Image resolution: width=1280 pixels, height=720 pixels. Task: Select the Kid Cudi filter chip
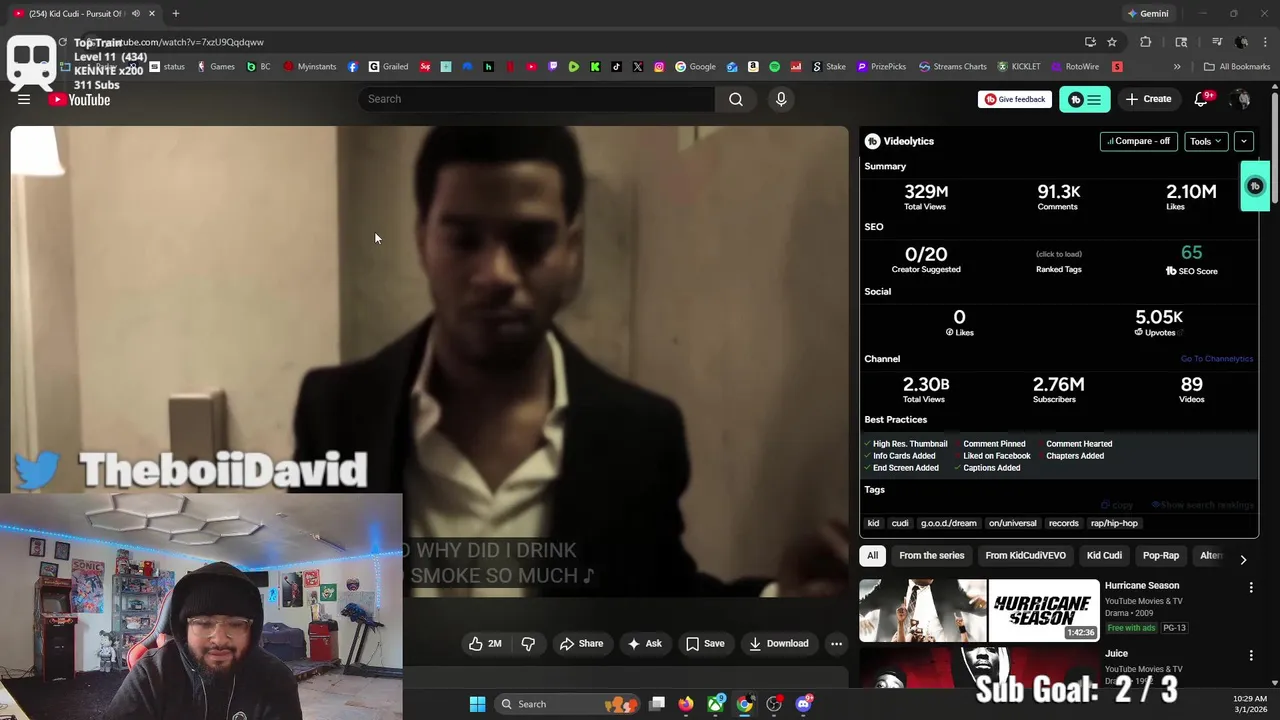[x=1105, y=555]
